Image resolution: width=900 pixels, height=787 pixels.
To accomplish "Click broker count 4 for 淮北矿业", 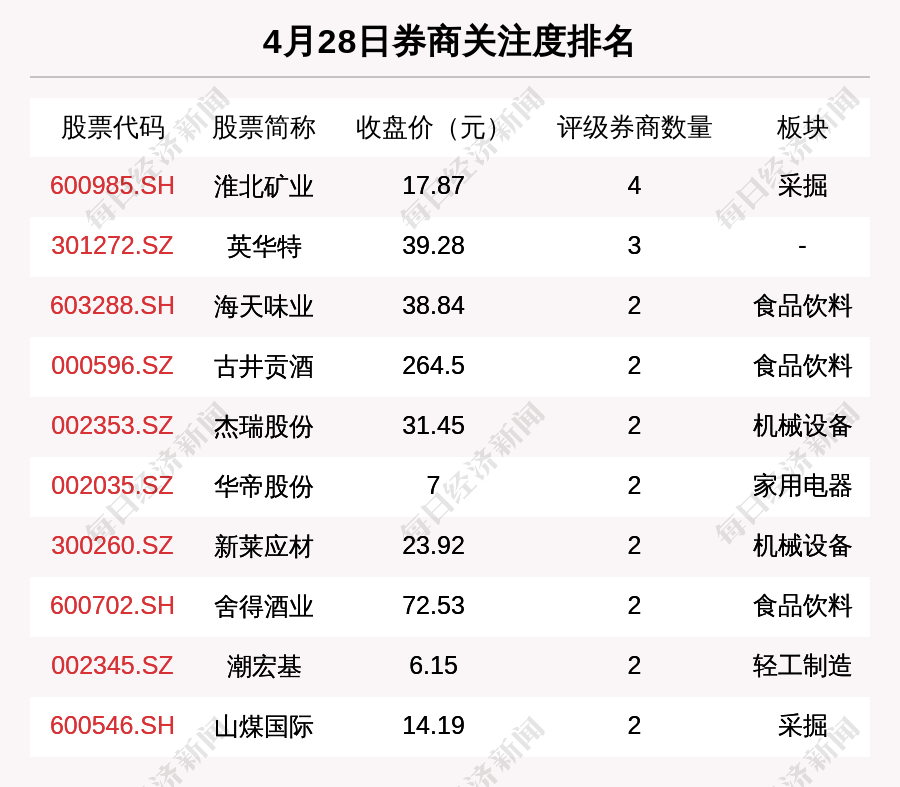I will (634, 186).
